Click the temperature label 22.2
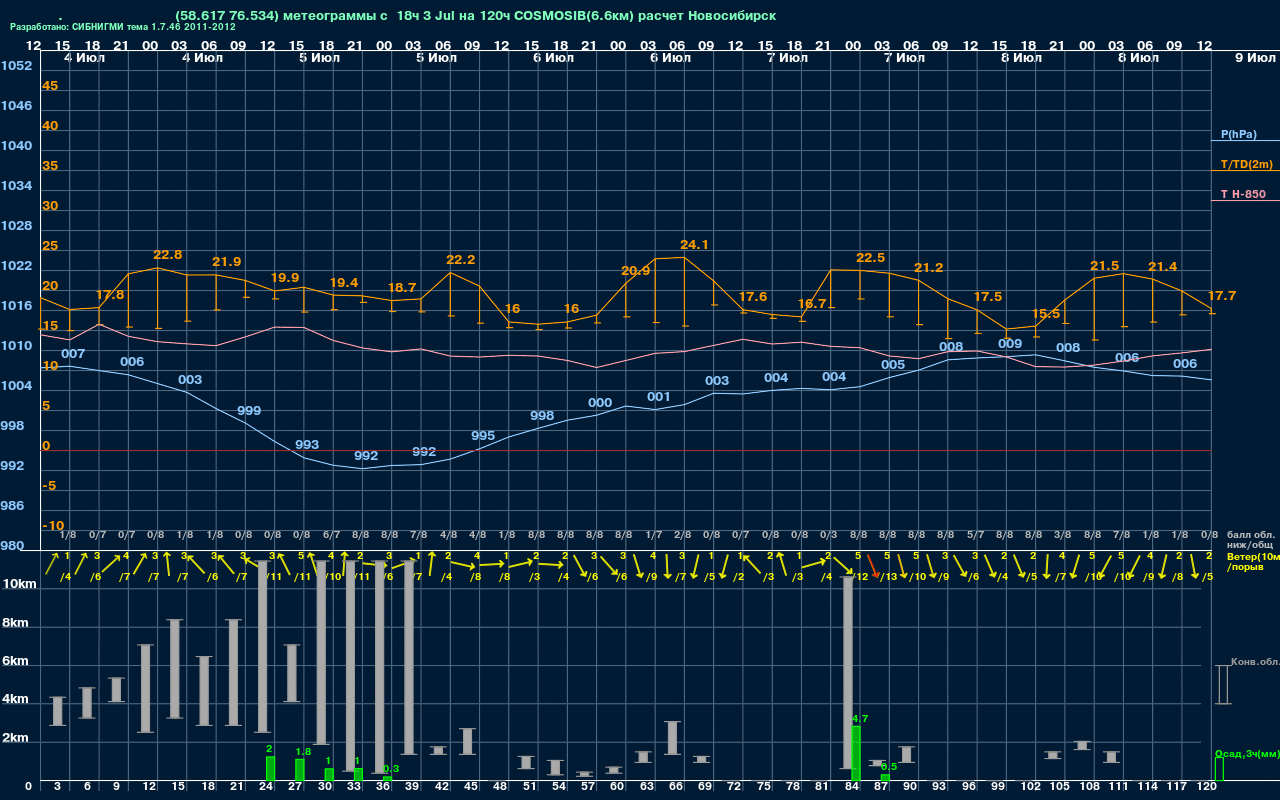This screenshot has height=800, width=1280. [x=460, y=260]
